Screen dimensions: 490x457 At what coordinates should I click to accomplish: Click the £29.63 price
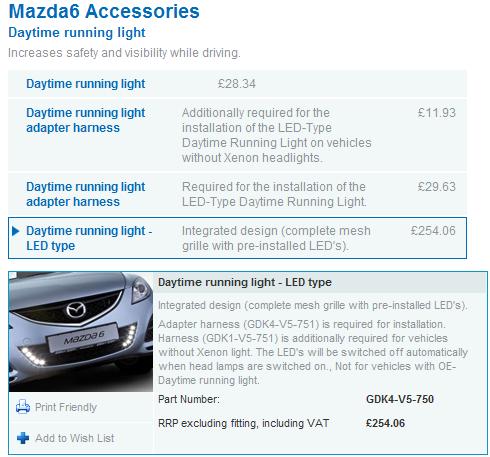(x=437, y=187)
